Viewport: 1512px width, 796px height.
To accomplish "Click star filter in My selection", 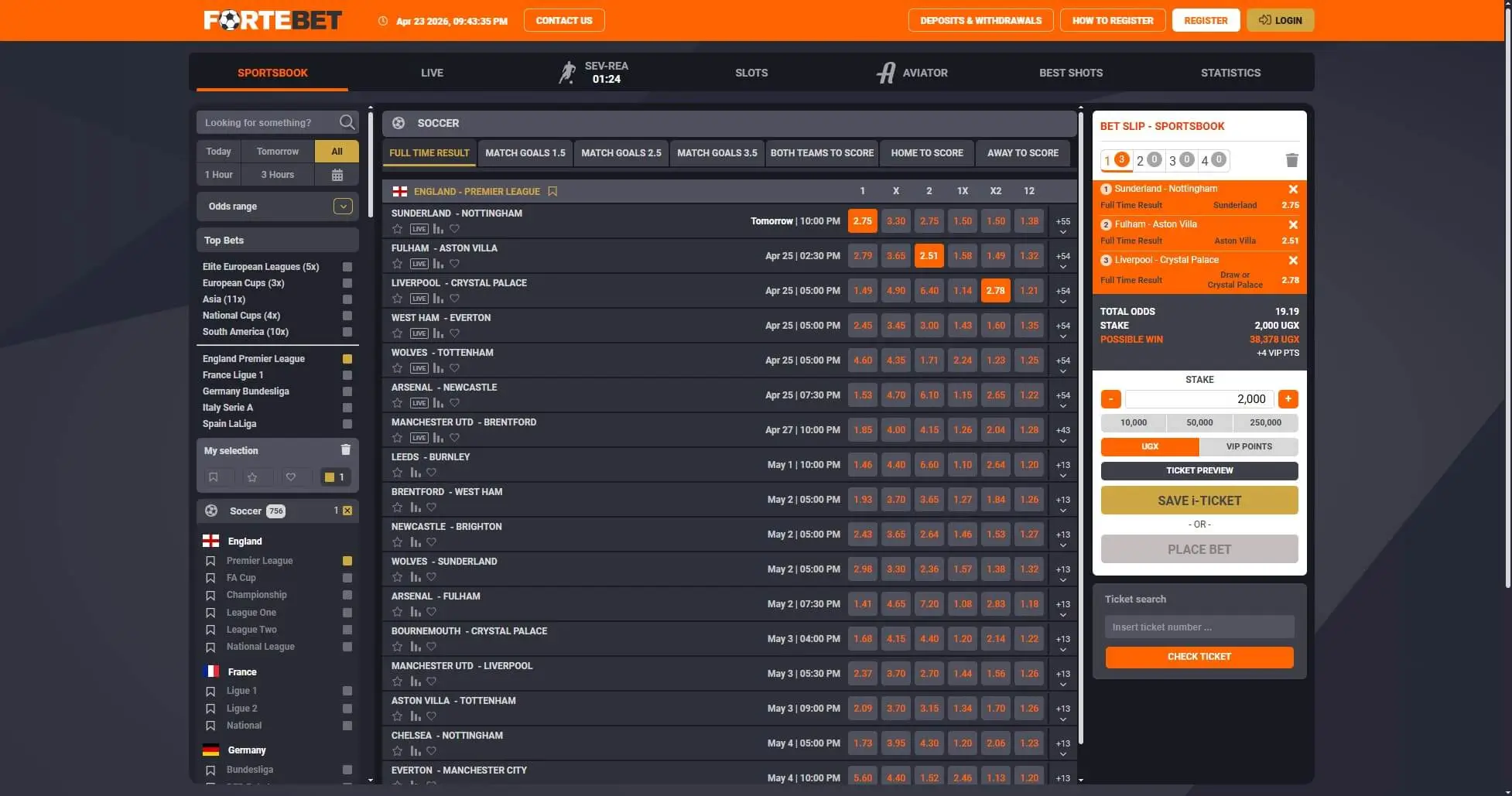I will click(x=252, y=477).
